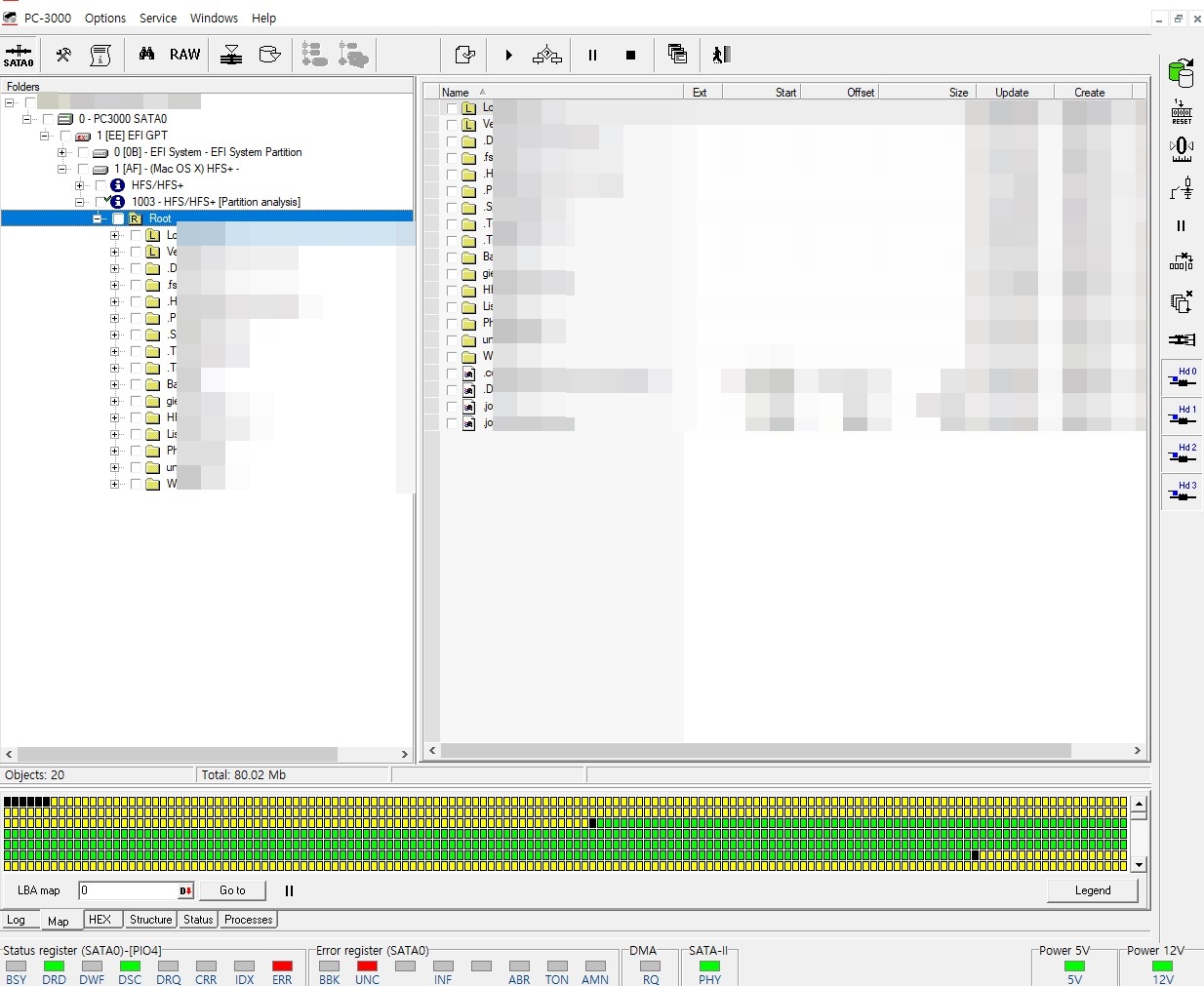
Task: Click the power switch circuit icon
Action: click(1182, 187)
